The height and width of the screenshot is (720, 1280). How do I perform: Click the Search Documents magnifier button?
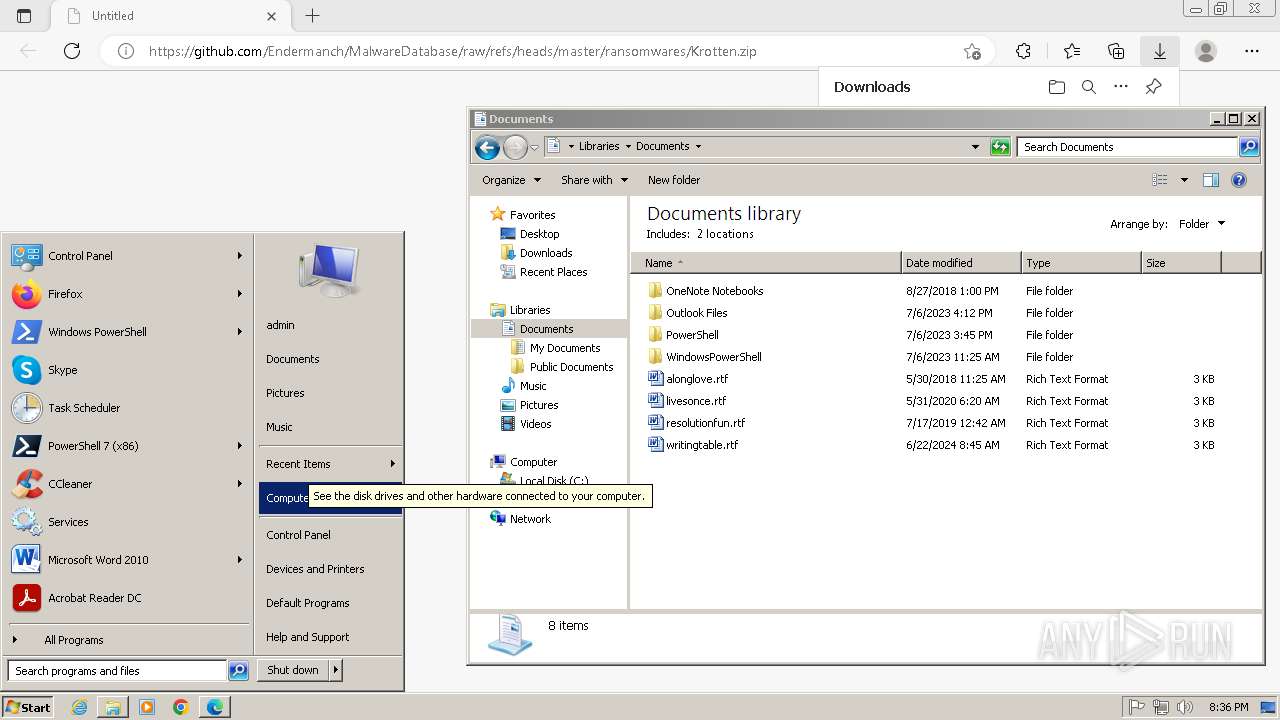tap(1249, 147)
